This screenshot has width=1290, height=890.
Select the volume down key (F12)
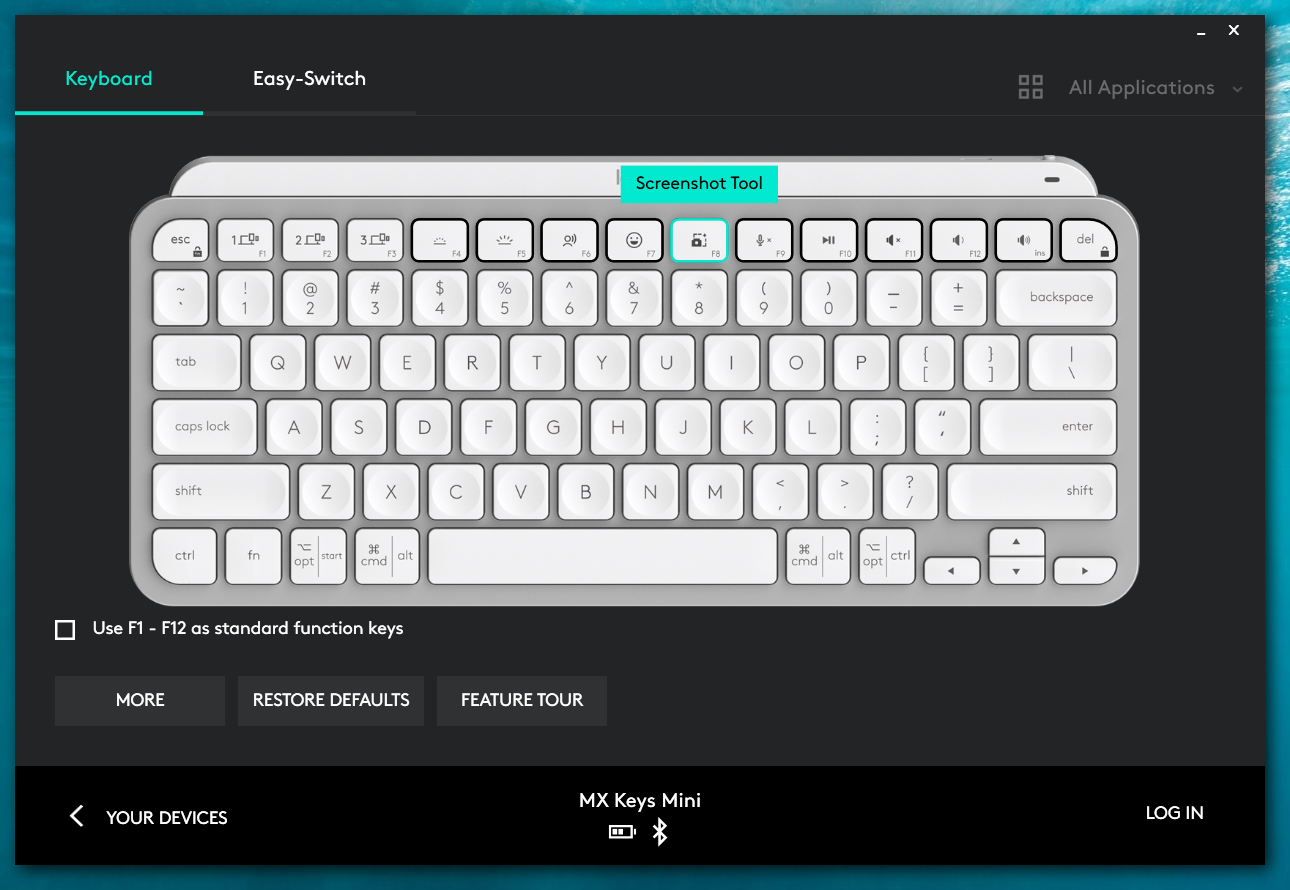(x=959, y=240)
